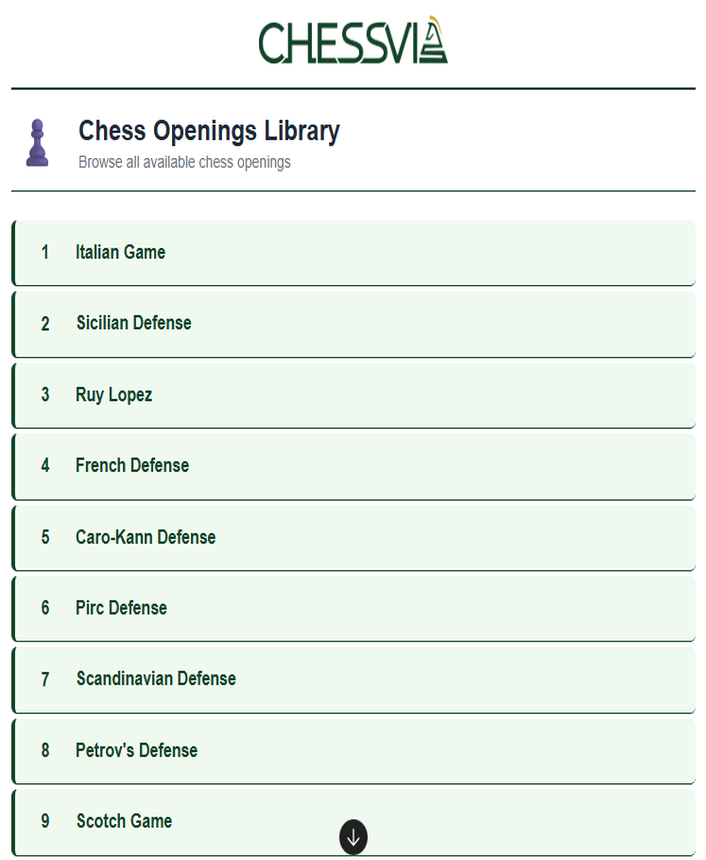Click the number 5 beside Caro-Kann Defense

[x=45, y=537]
